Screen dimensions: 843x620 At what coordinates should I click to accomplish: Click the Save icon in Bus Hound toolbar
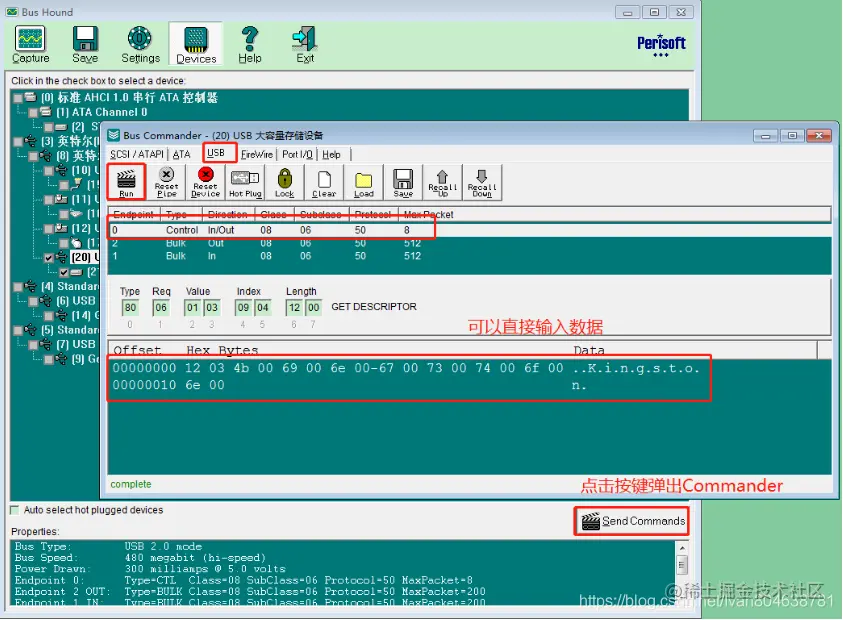point(85,45)
